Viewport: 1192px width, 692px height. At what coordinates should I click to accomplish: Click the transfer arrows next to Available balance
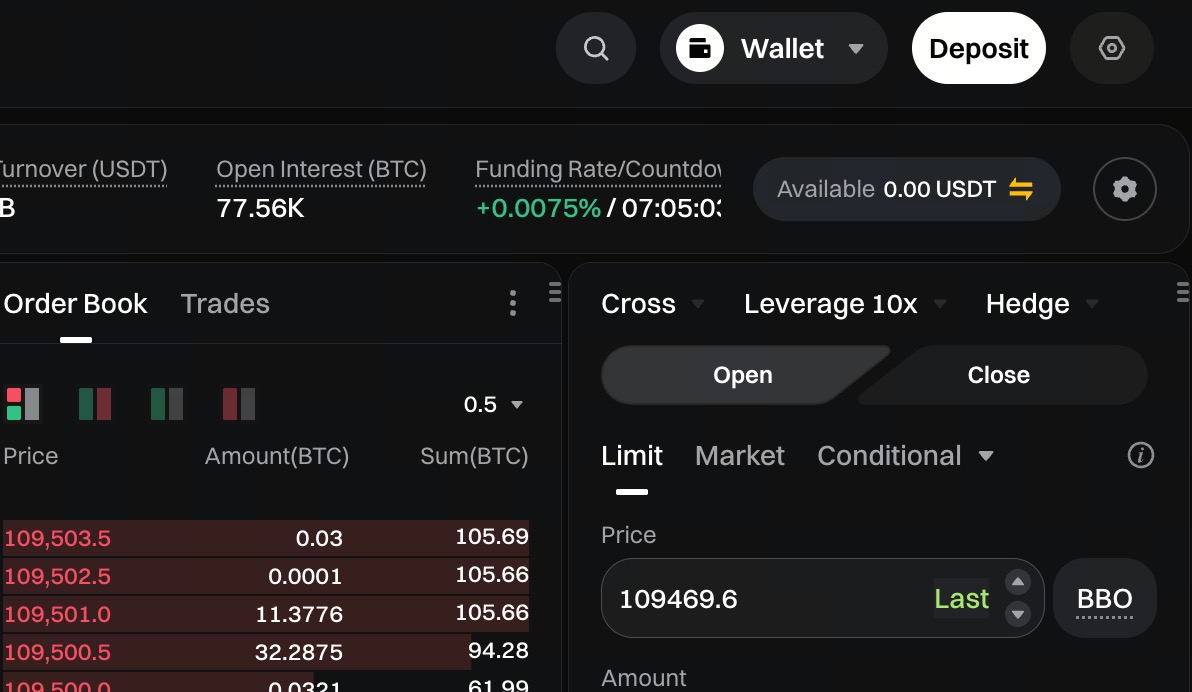tap(1021, 189)
